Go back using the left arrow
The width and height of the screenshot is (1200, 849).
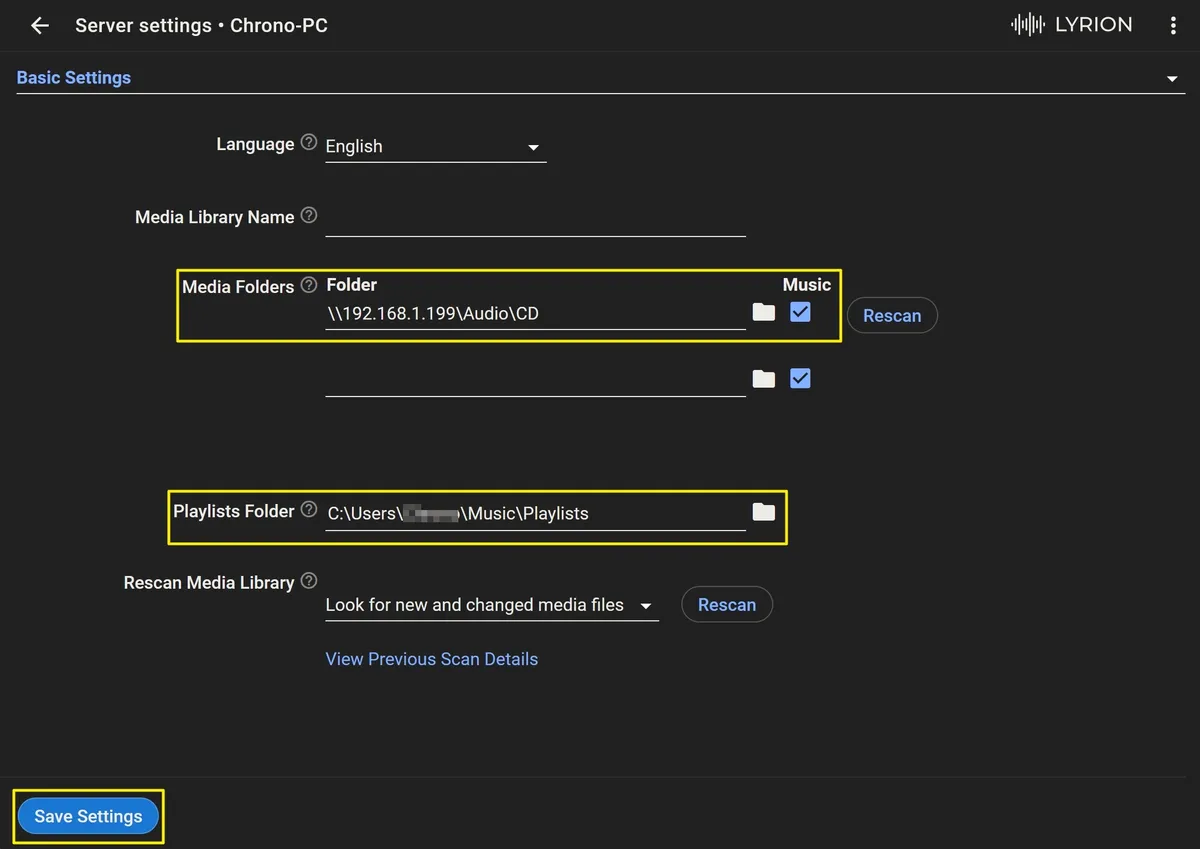click(40, 26)
